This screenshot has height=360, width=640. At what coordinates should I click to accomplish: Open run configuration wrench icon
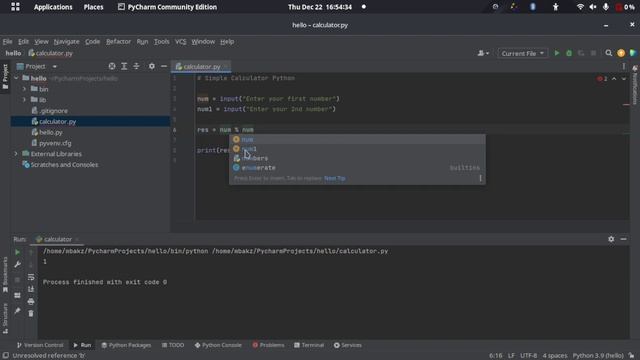coord(17,264)
